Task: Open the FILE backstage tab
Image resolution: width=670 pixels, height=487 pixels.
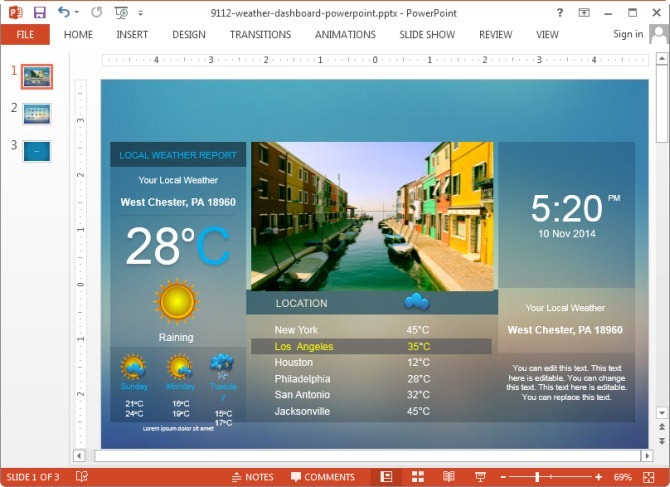Action: click(25, 34)
